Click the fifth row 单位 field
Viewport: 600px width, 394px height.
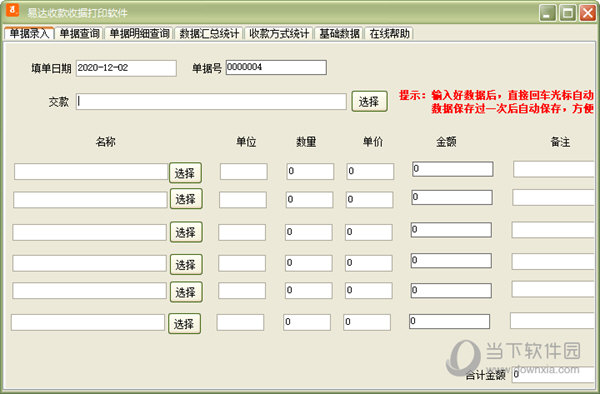[242, 291]
